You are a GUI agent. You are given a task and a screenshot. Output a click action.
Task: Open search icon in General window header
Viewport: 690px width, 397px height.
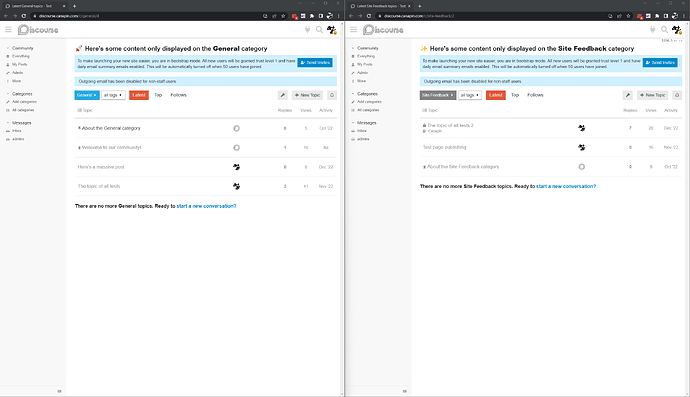coord(319,29)
